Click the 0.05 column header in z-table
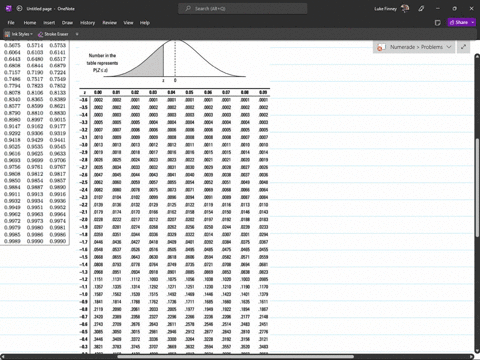This screenshot has height=360, width=480. coord(189,92)
